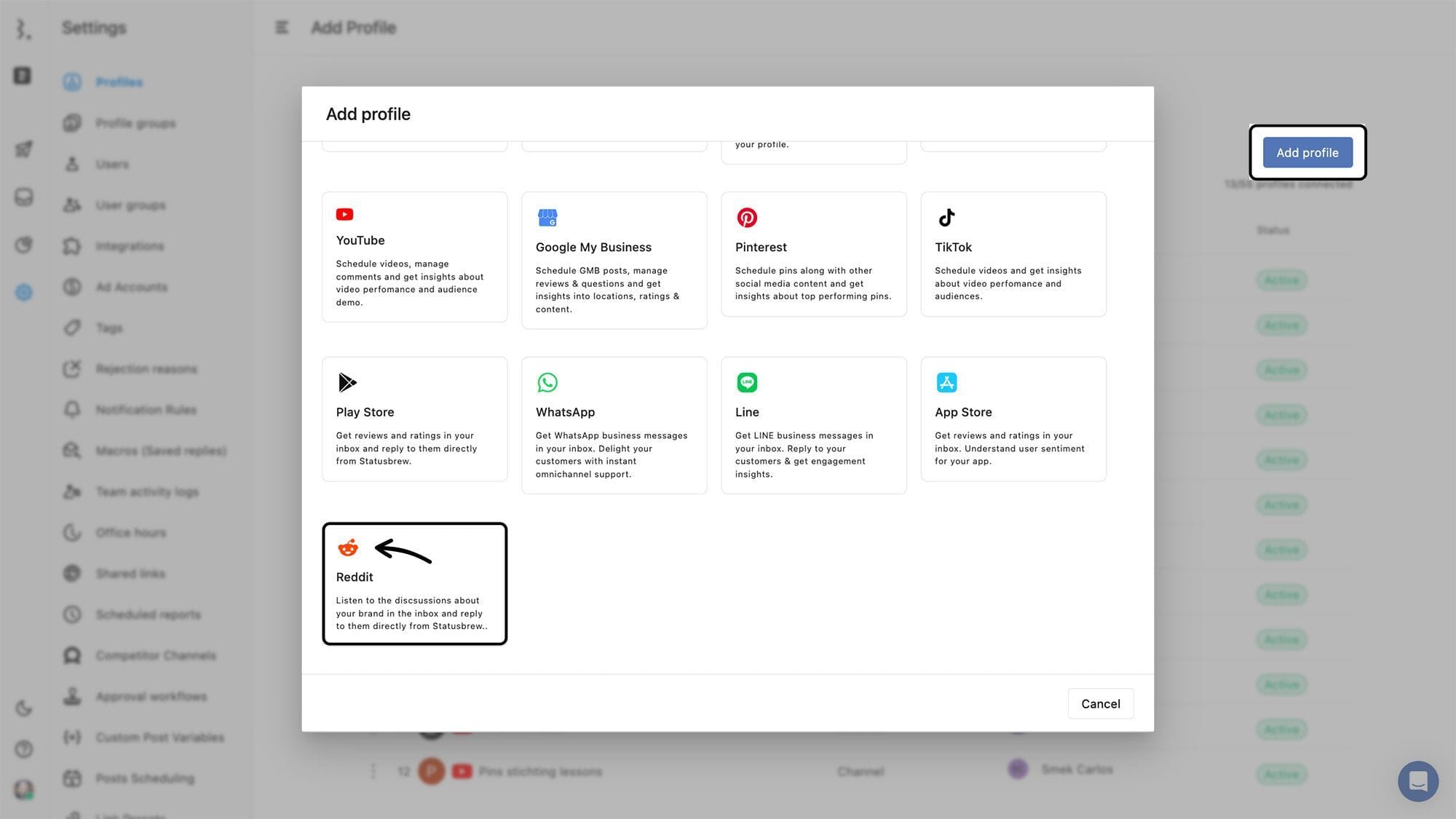Viewport: 1456px width, 819px height.
Task: Toggle dark mode moon icon
Action: click(x=23, y=708)
